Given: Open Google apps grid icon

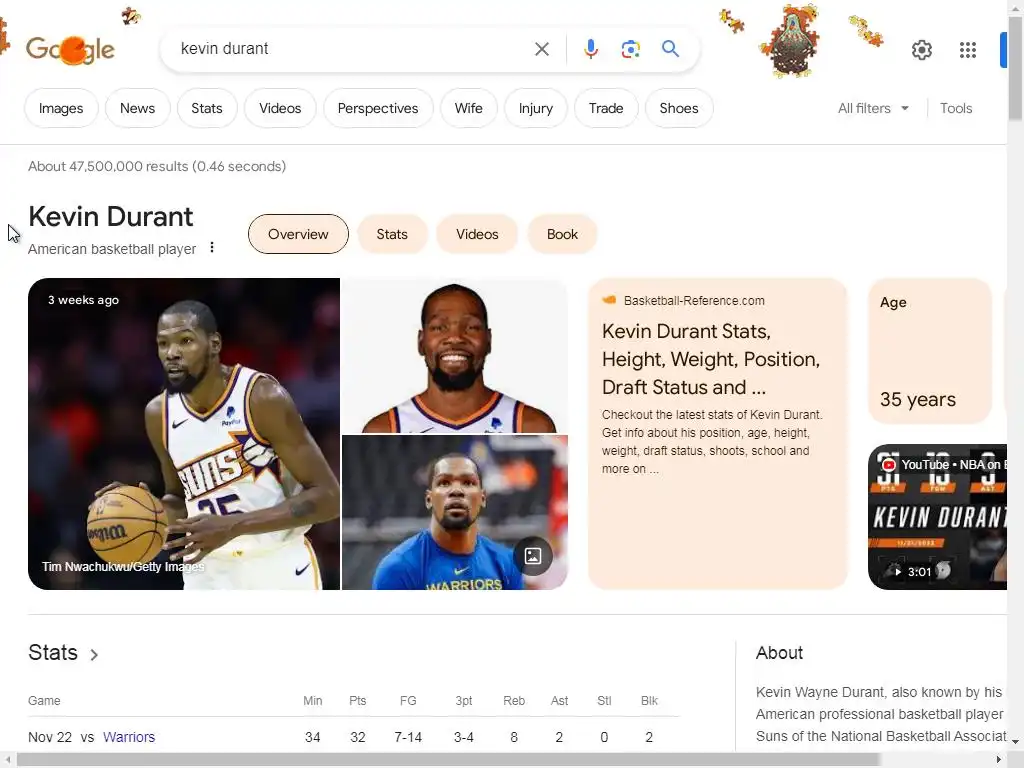Looking at the screenshot, I should coord(968,50).
